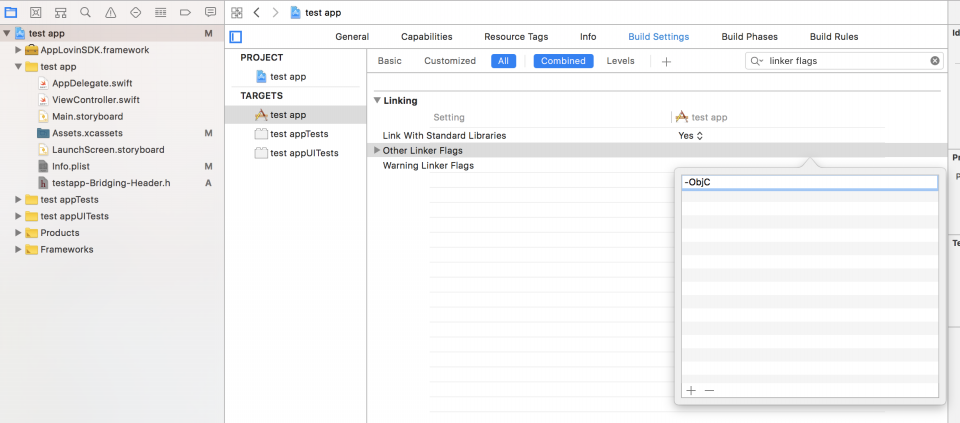Collapse the test app folder group
Image resolution: width=960 pixels, height=423 pixels.
point(18,67)
